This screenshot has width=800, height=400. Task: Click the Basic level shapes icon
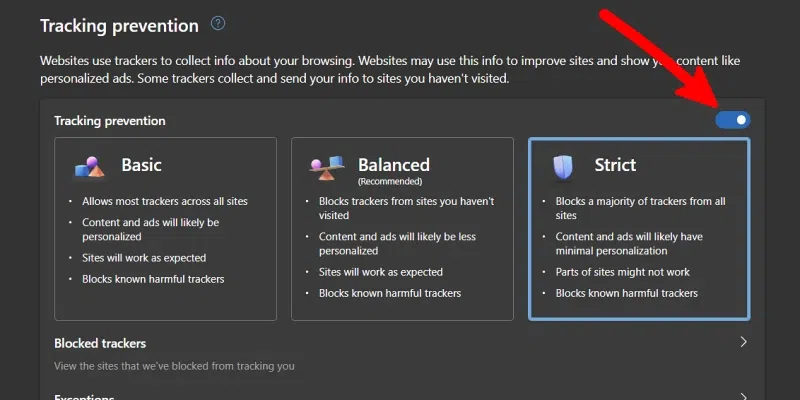(89, 167)
